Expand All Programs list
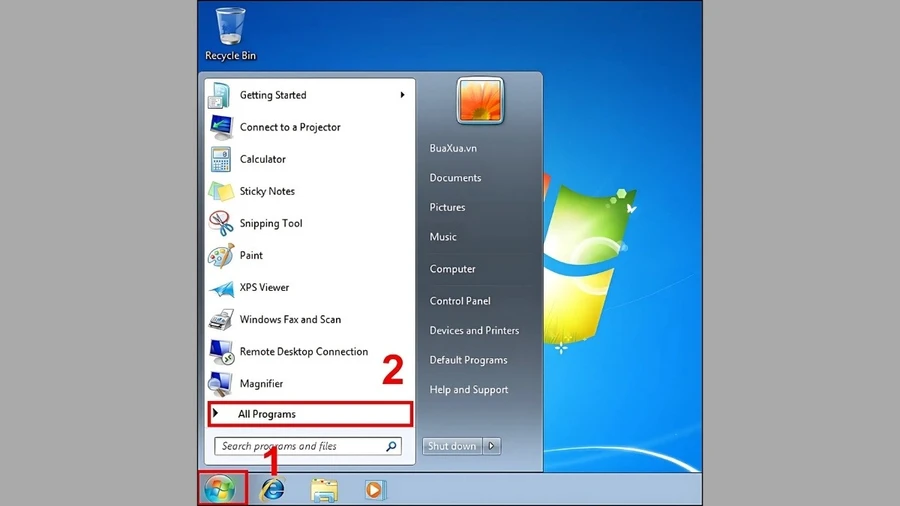 coord(310,414)
